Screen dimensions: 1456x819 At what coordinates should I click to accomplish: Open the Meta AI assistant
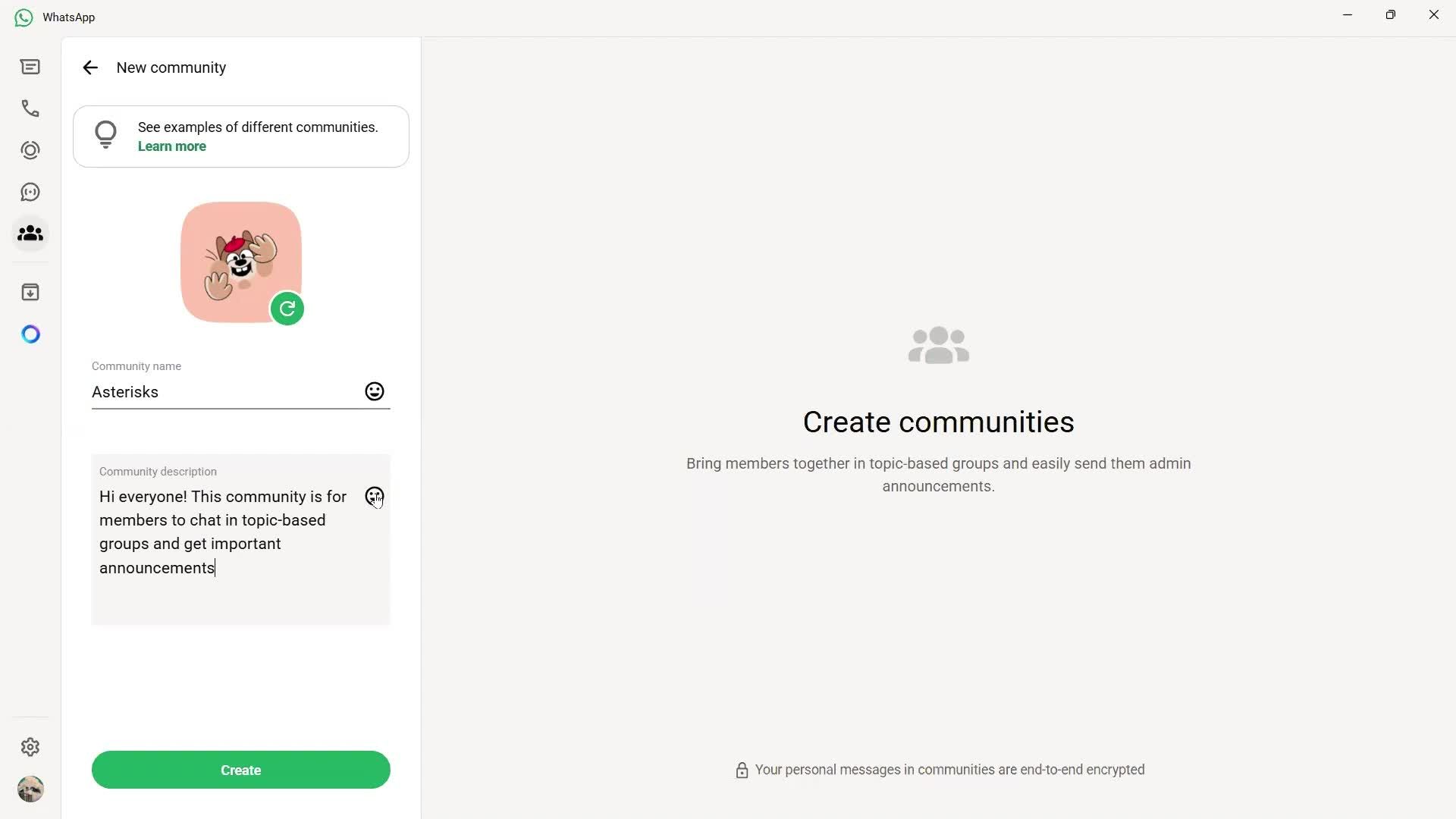(30, 334)
